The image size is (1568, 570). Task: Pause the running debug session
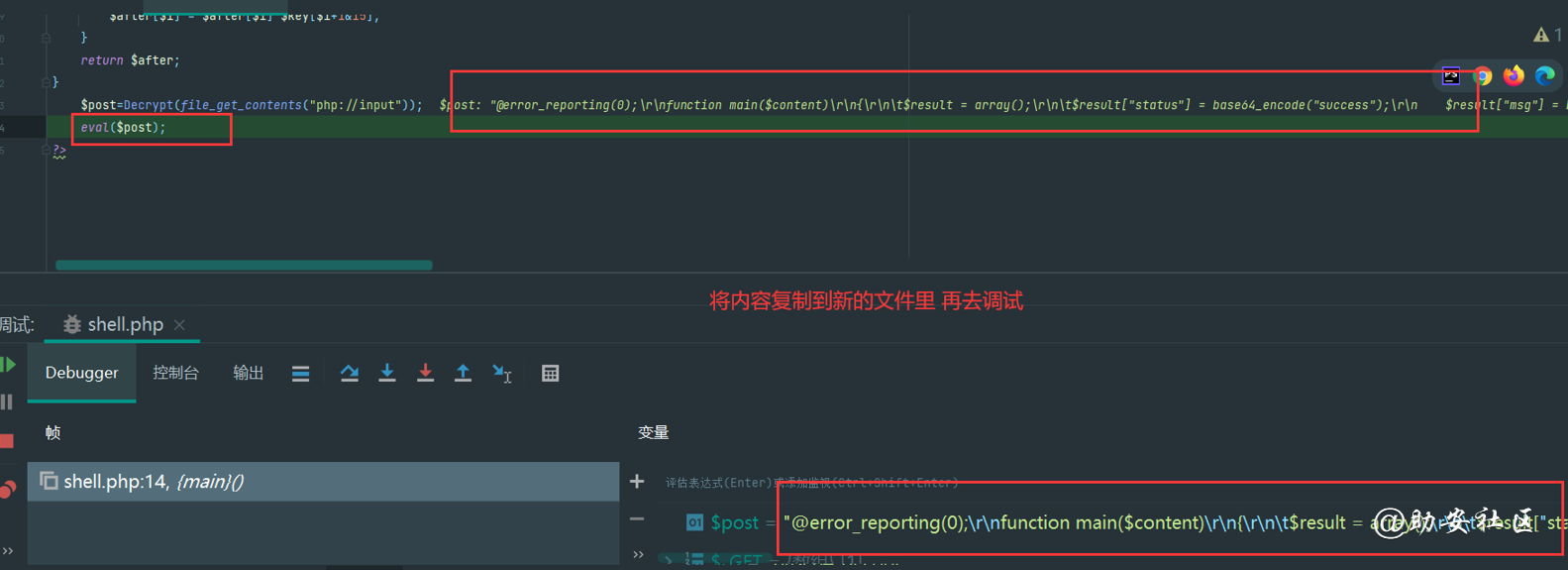click(7, 401)
